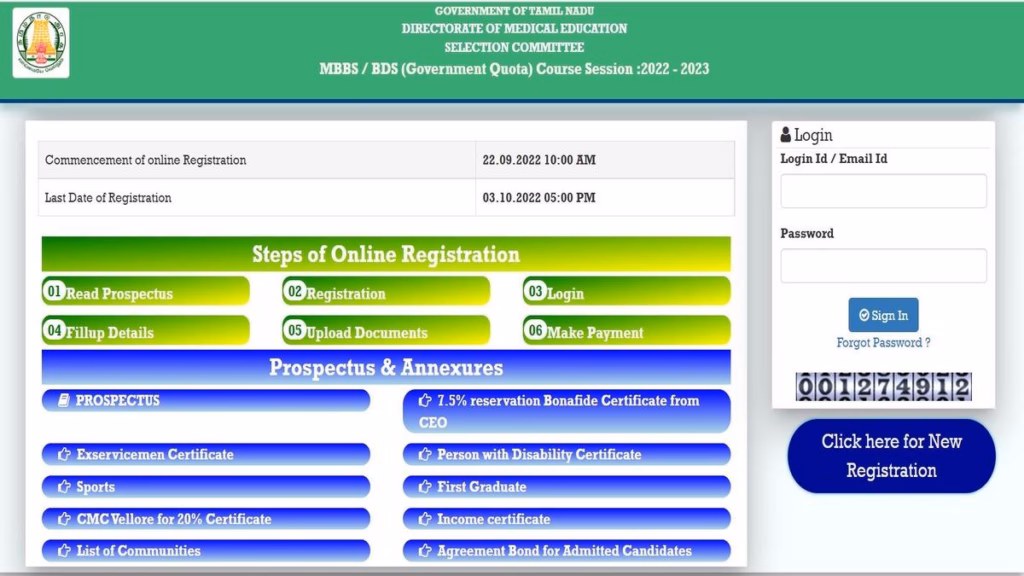Click the hand icon beside Income certificate
The image size is (1024, 576).
pos(424,519)
